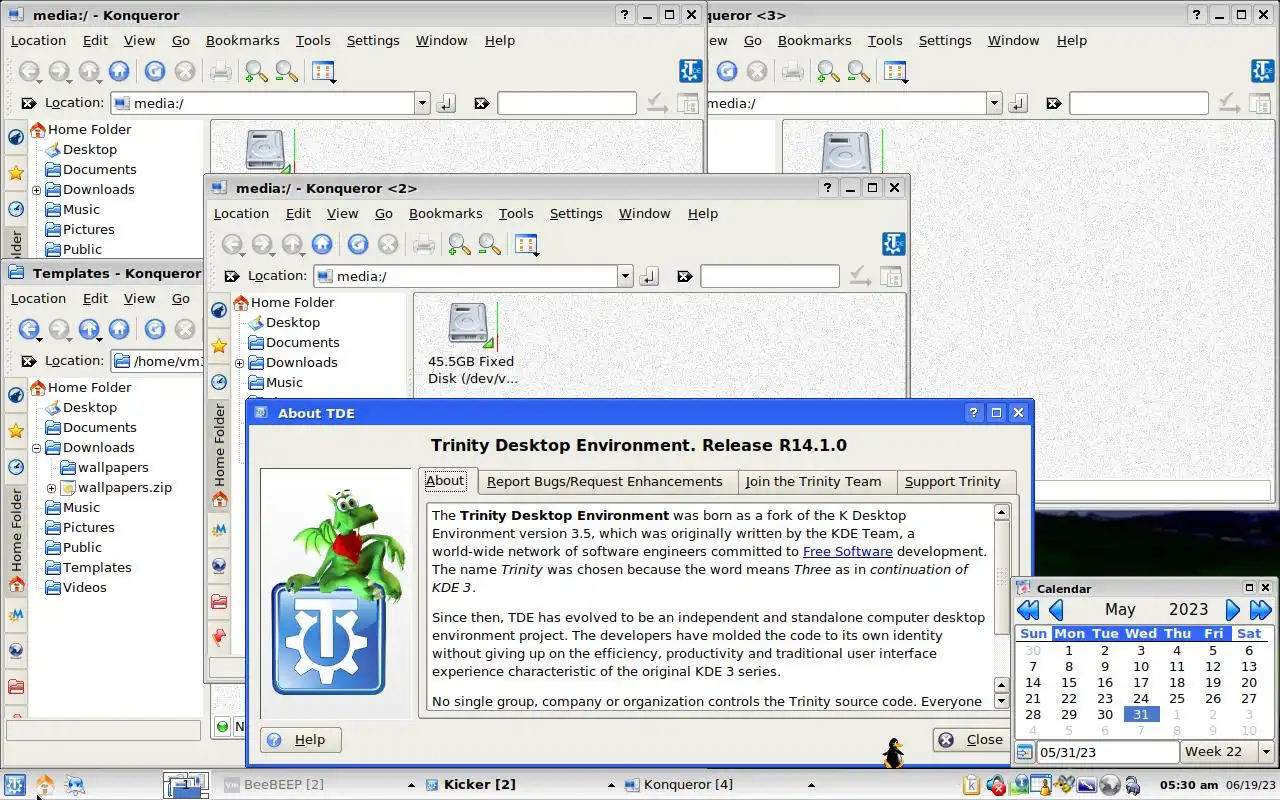Click zoom out magnifier in Konqueror <2>
The image size is (1280, 800).
tap(489, 244)
